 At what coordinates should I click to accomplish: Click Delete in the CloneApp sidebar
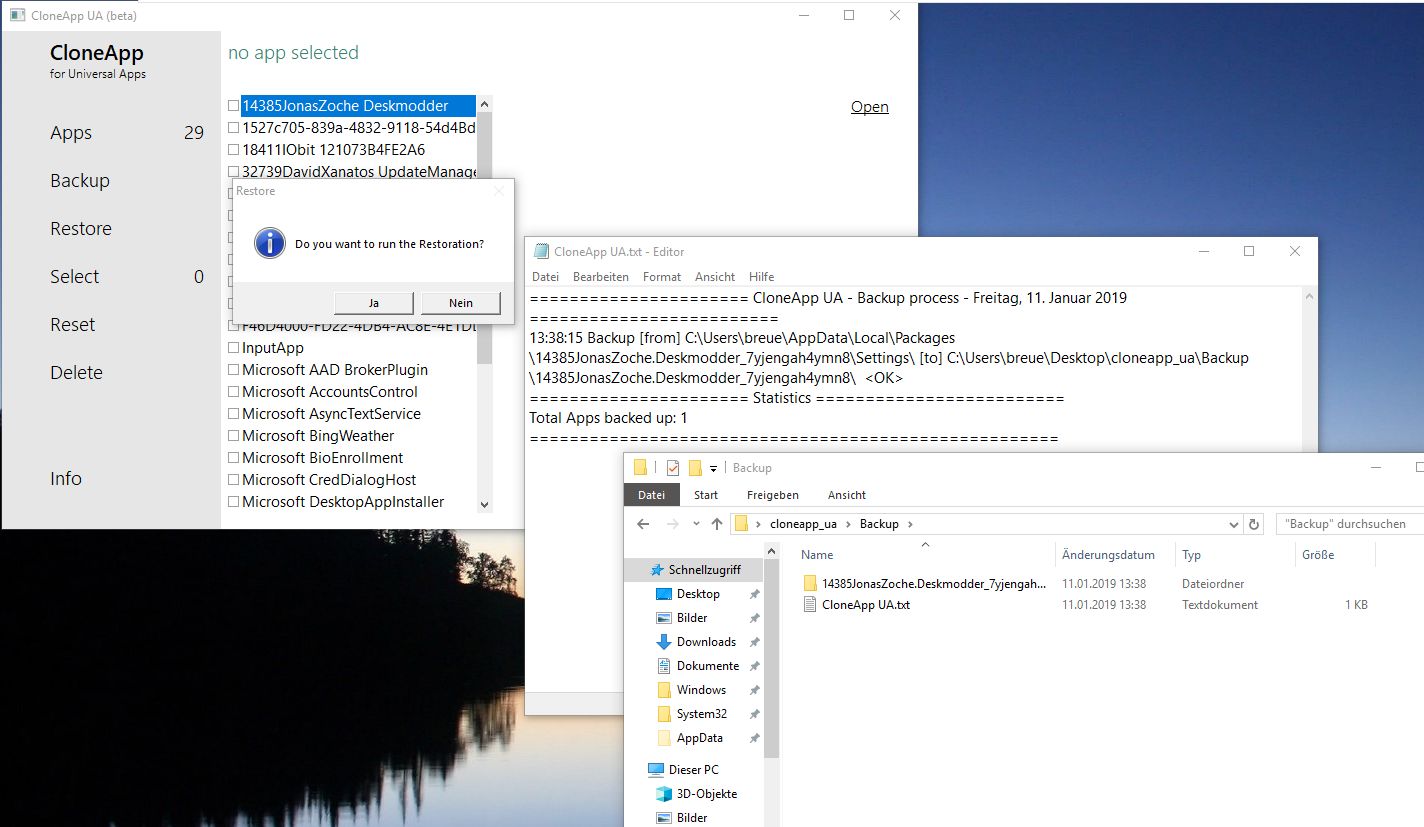tap(77, 373)
